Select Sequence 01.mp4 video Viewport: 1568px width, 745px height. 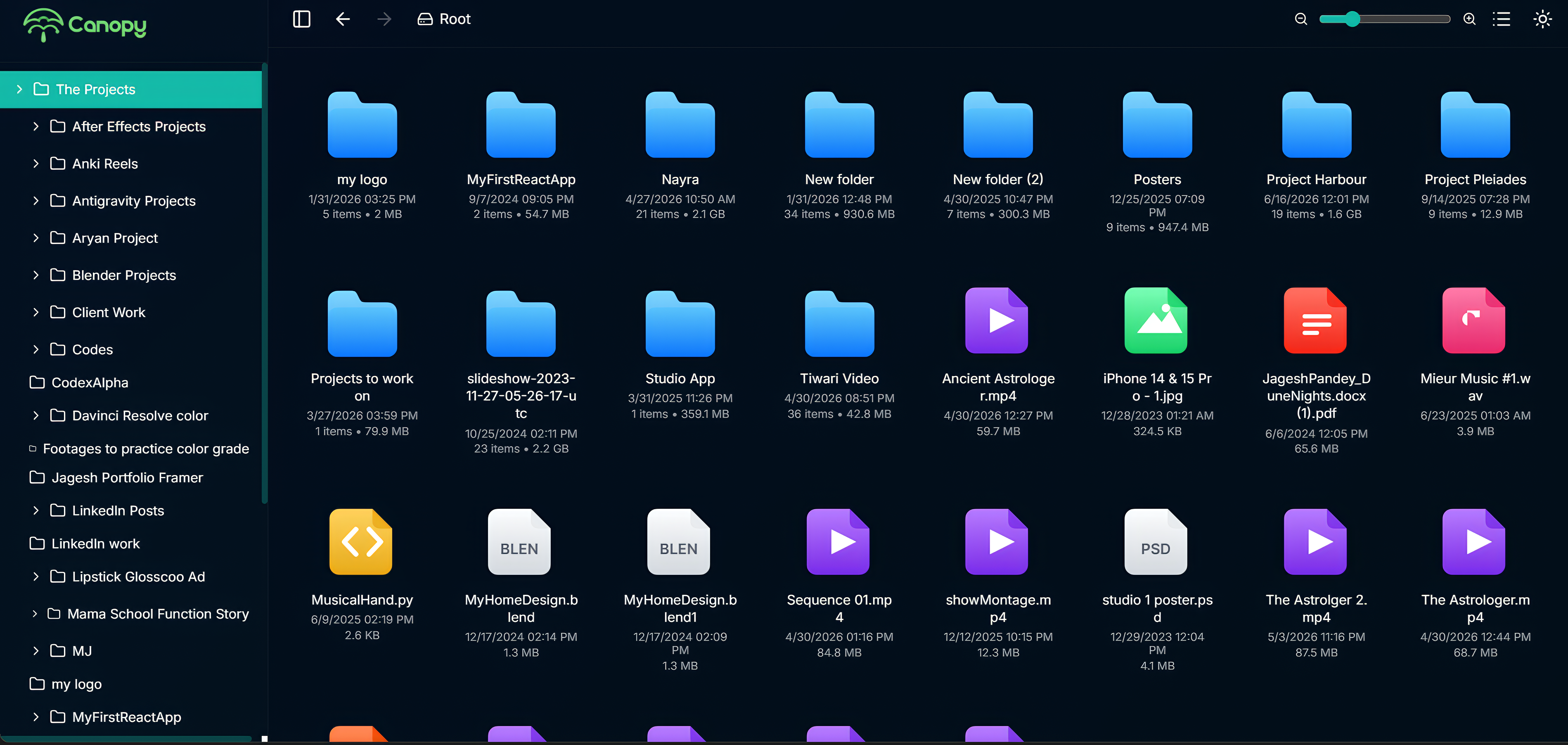tap(838, 542)
